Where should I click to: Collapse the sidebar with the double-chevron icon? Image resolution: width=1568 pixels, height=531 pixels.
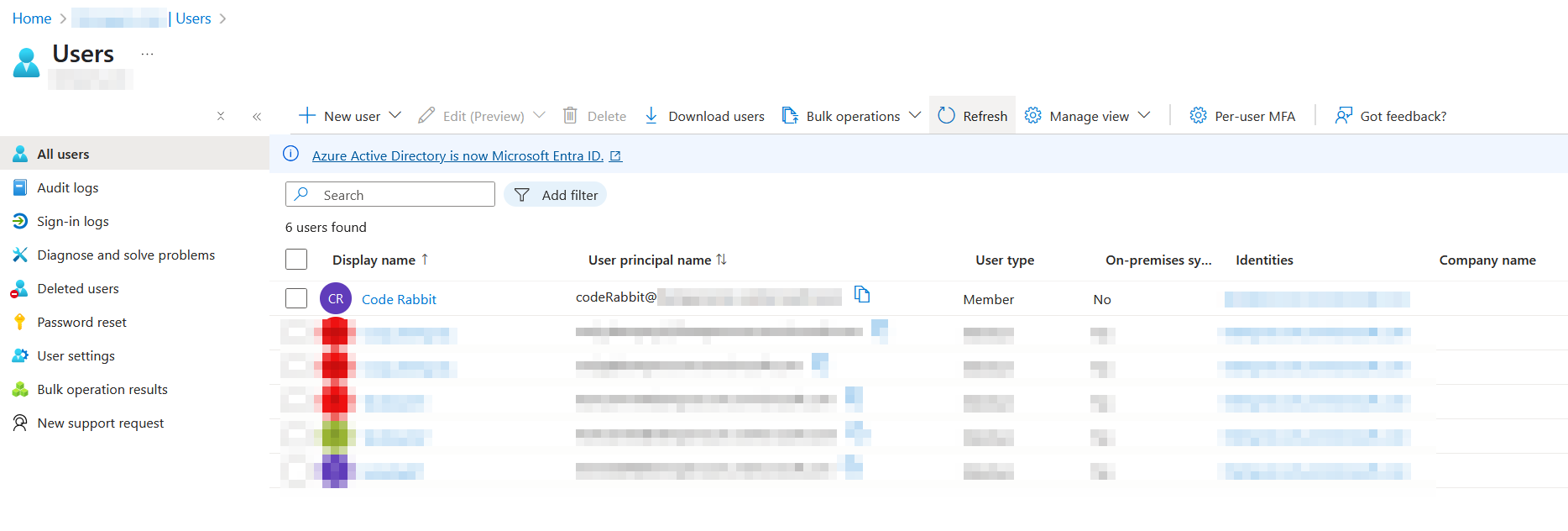[257, 116]
